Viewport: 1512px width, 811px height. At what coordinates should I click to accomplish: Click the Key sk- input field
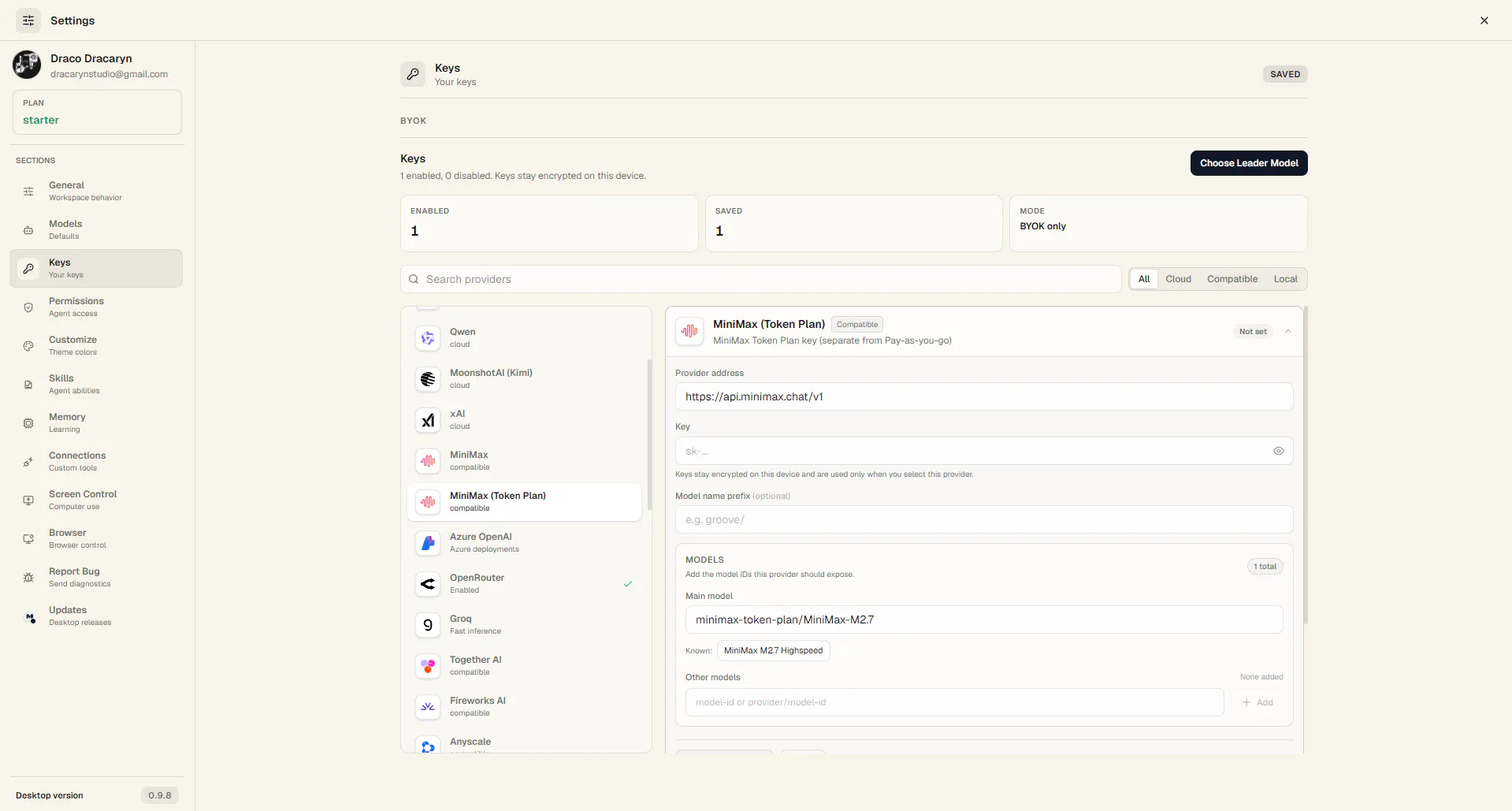click(984, 451)
